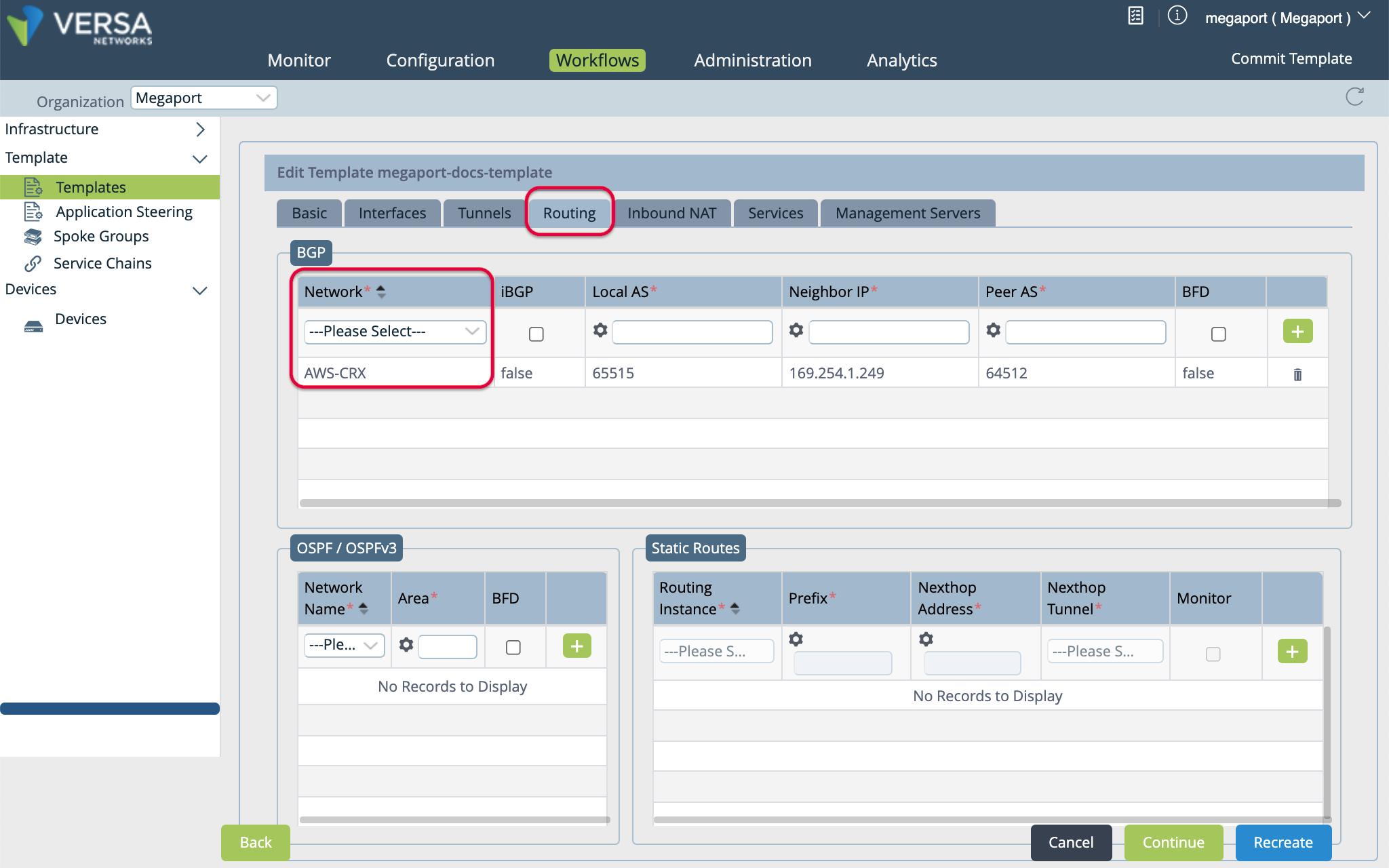The height and width of the screenshot is (868, 1389).
Task: Add static route with green plus
Action: pyautogui.click(x=1292, y=651)
